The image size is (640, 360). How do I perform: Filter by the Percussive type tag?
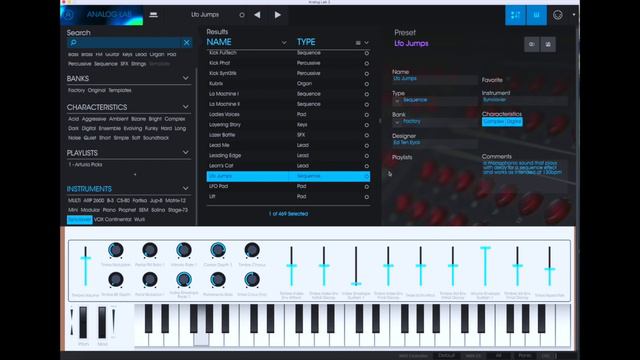tap(80, 64)
